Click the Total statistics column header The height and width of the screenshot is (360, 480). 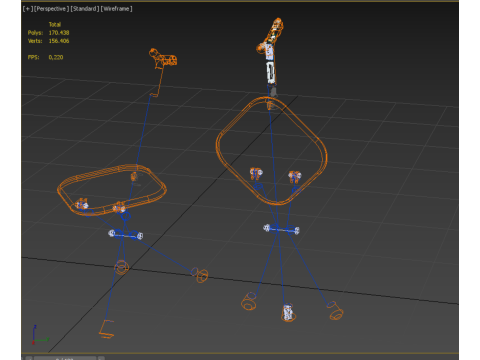(55, 24)
